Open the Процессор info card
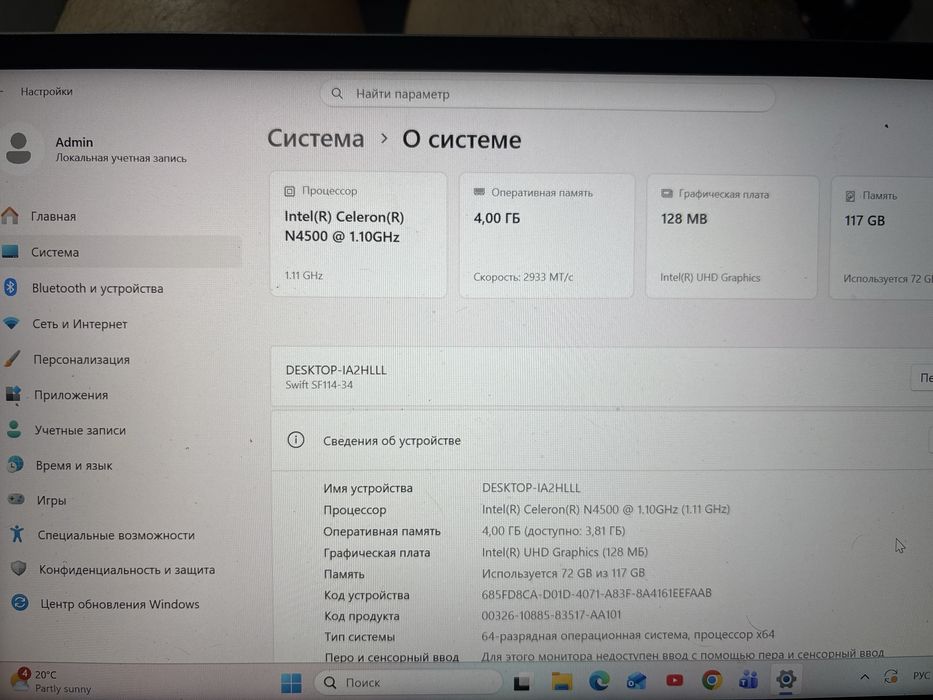933x700 pixels. click(x=358, y=235)
